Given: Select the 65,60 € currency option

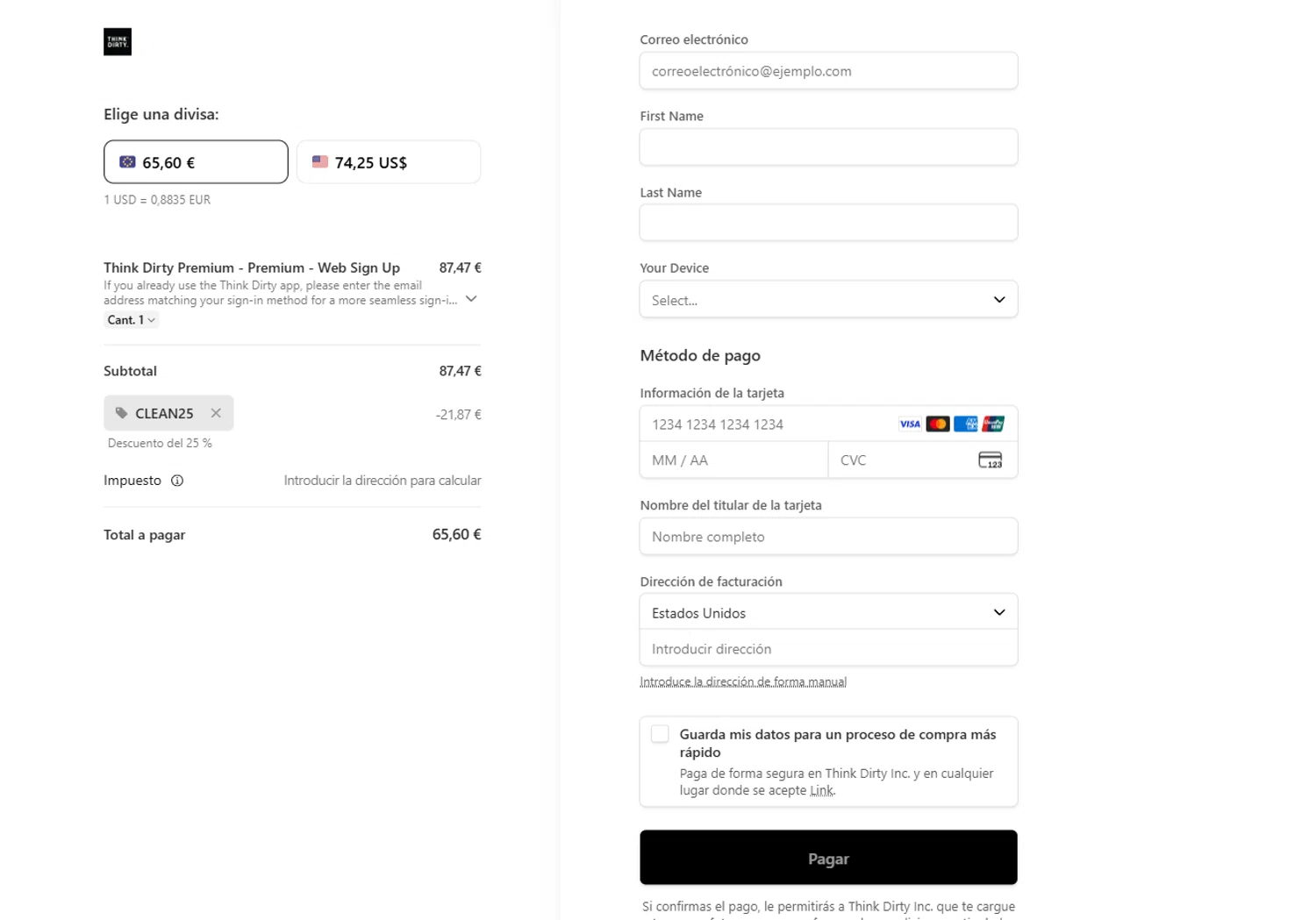Looking at the screenshot, I should pos(196,162).
